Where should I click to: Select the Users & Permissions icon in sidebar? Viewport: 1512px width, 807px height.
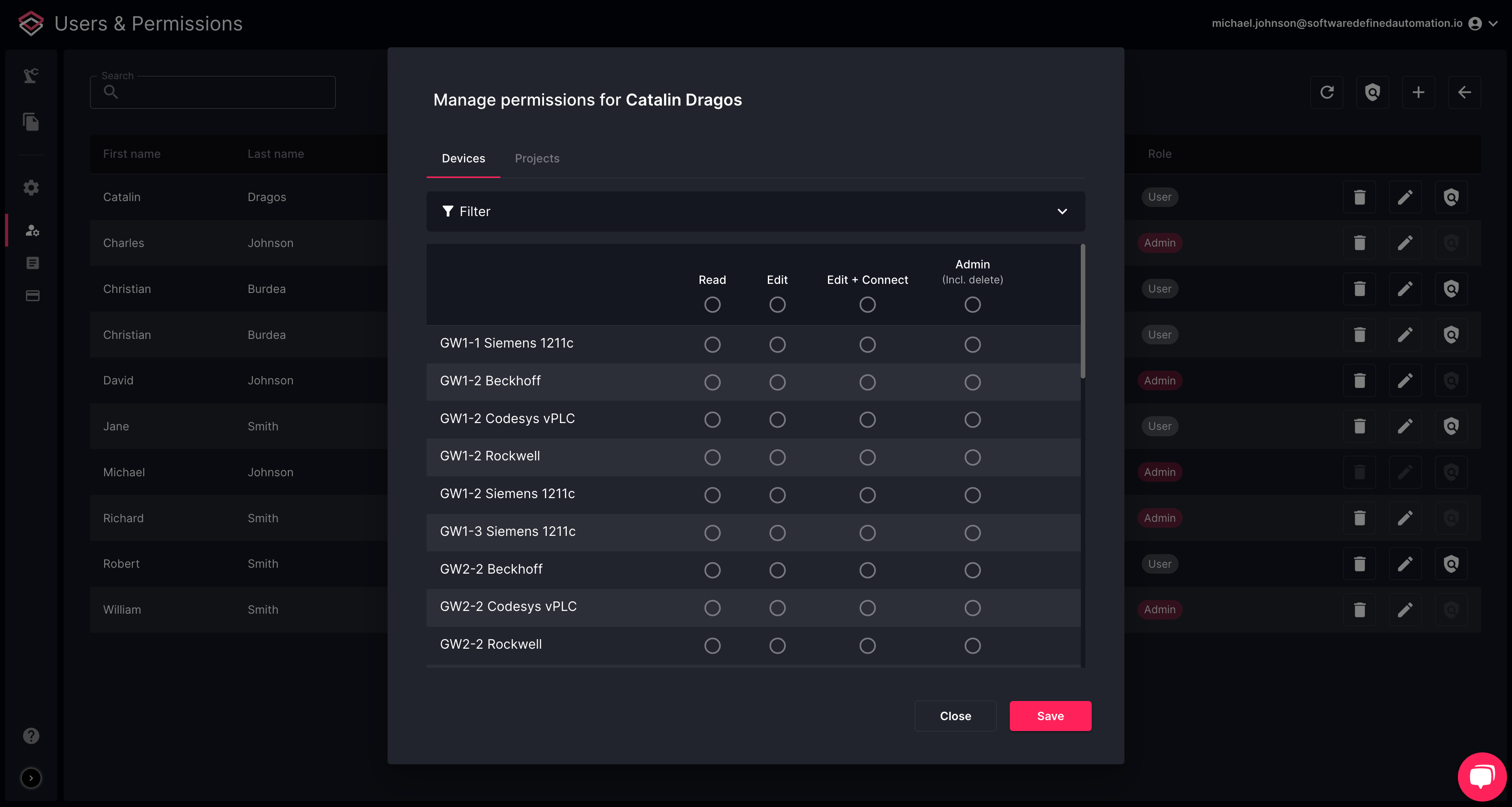tap(30, 230)
